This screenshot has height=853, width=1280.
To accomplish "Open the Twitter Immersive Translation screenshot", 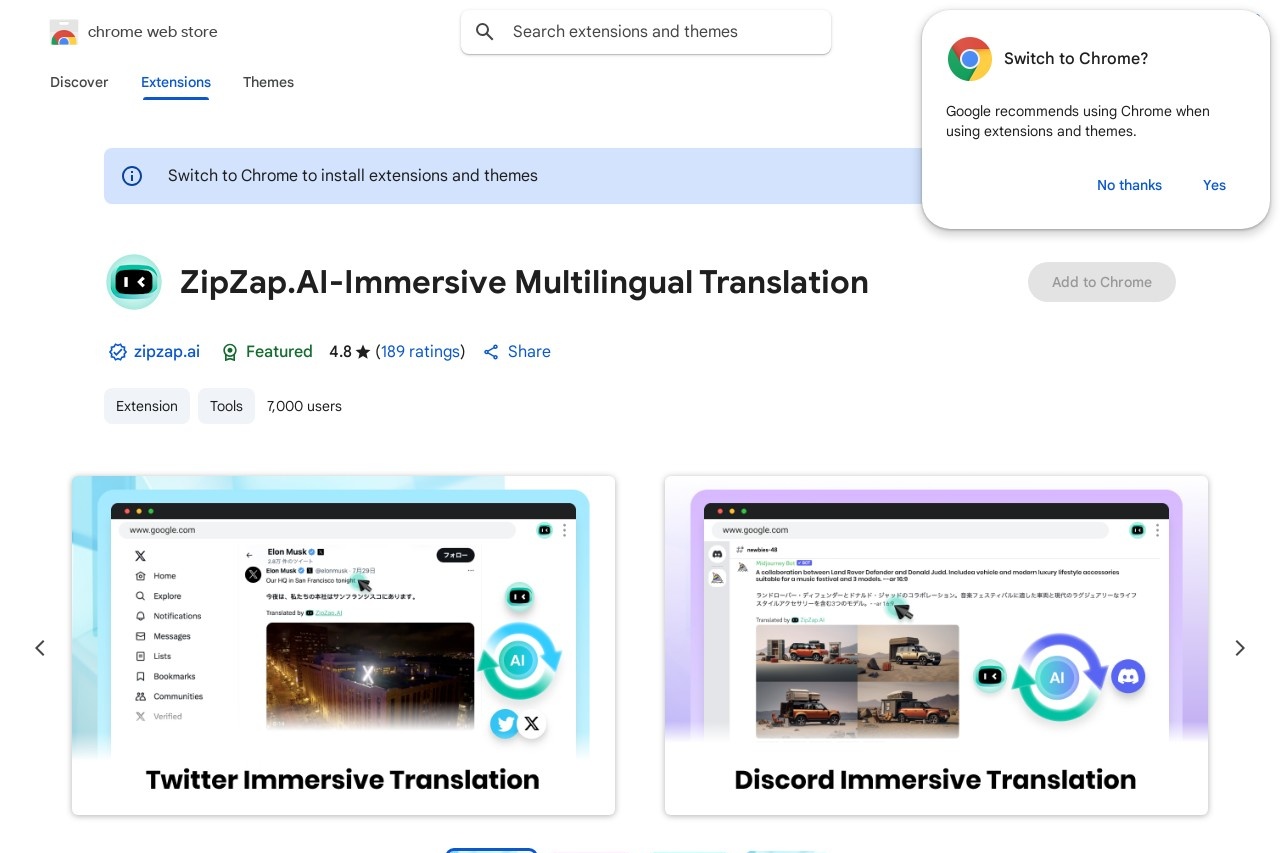I will pos(343,645).
